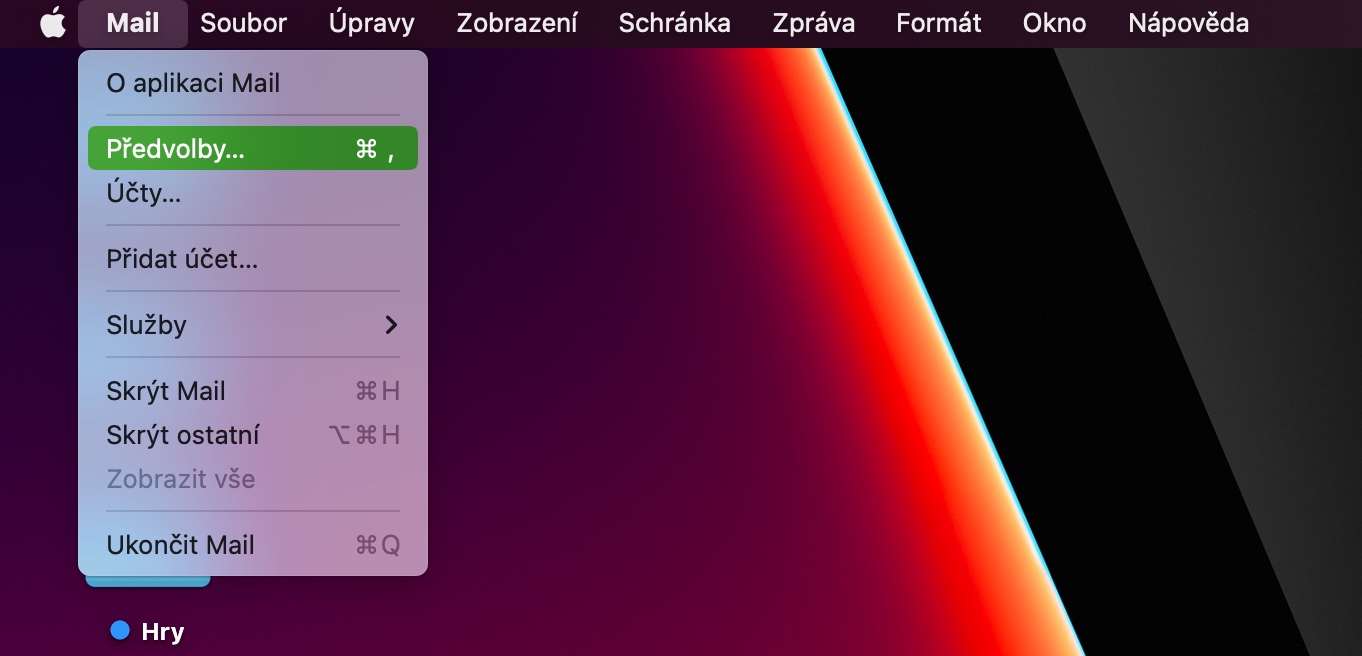
Task: Open the Soubor menu
Action: pyautogui.click(x=243, y=23)
